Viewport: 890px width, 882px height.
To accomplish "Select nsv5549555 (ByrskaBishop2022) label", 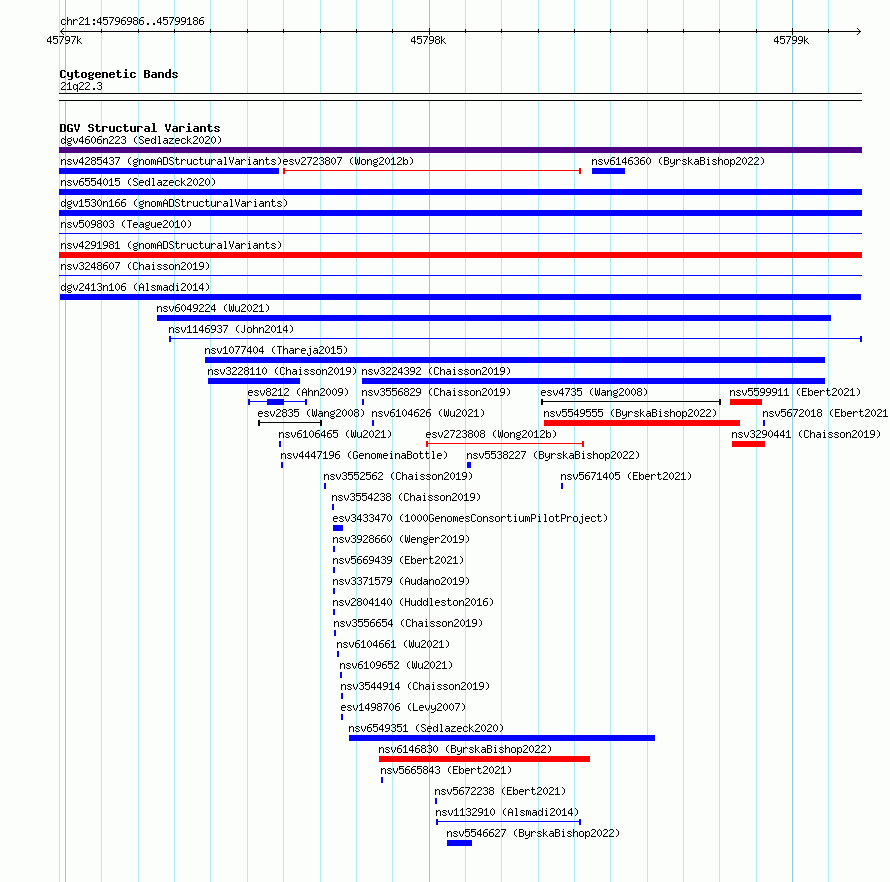I will coord(630,413).
